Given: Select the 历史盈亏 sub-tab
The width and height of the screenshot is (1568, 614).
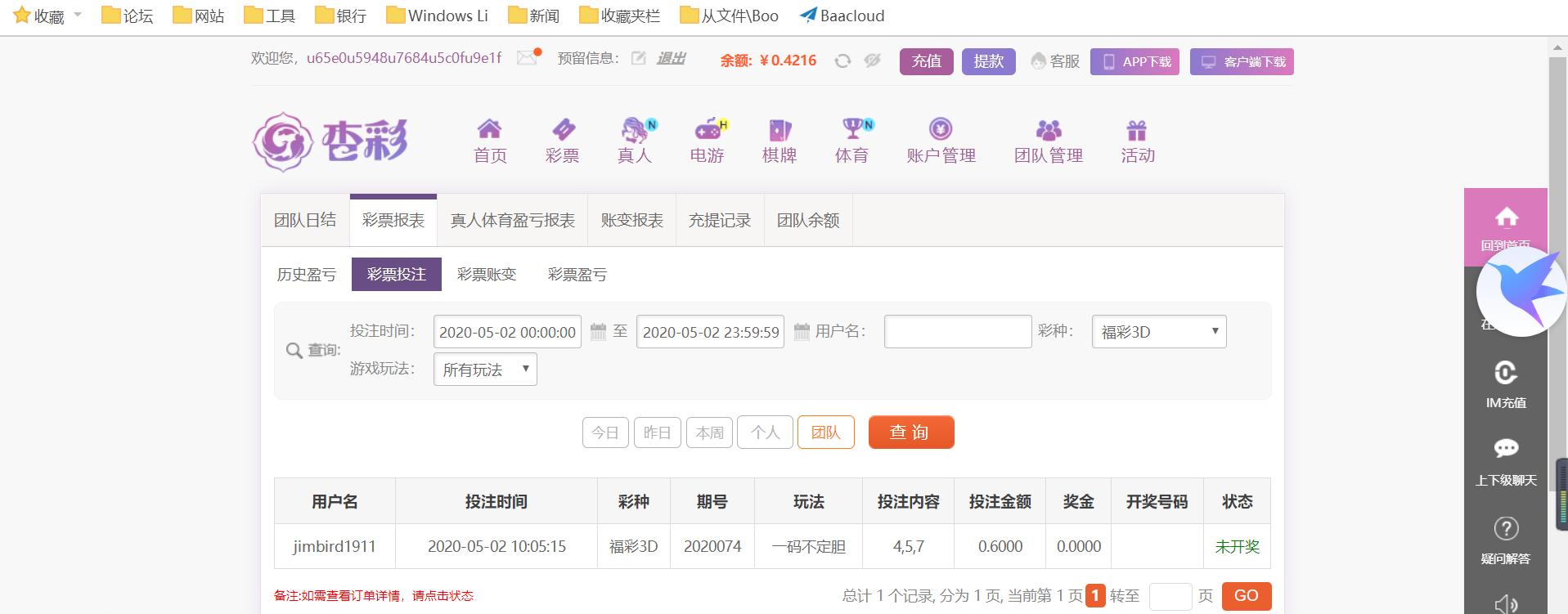Looking at the screenshot, I should 307,274.
